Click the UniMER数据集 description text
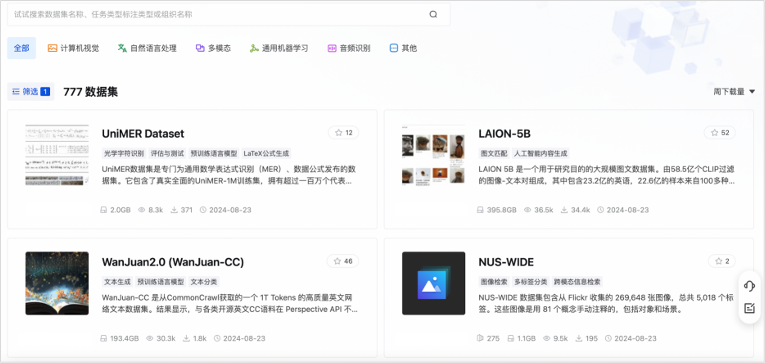The image size is (765, 363). [229, 175]
